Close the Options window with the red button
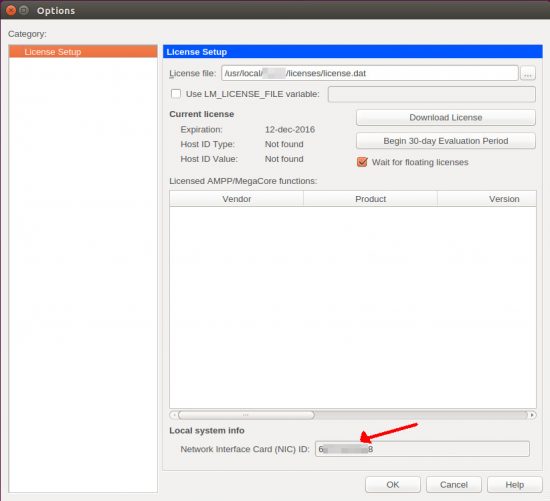This screenshot has width=550, height=501. pyautogui.click(x=11, y=10)
